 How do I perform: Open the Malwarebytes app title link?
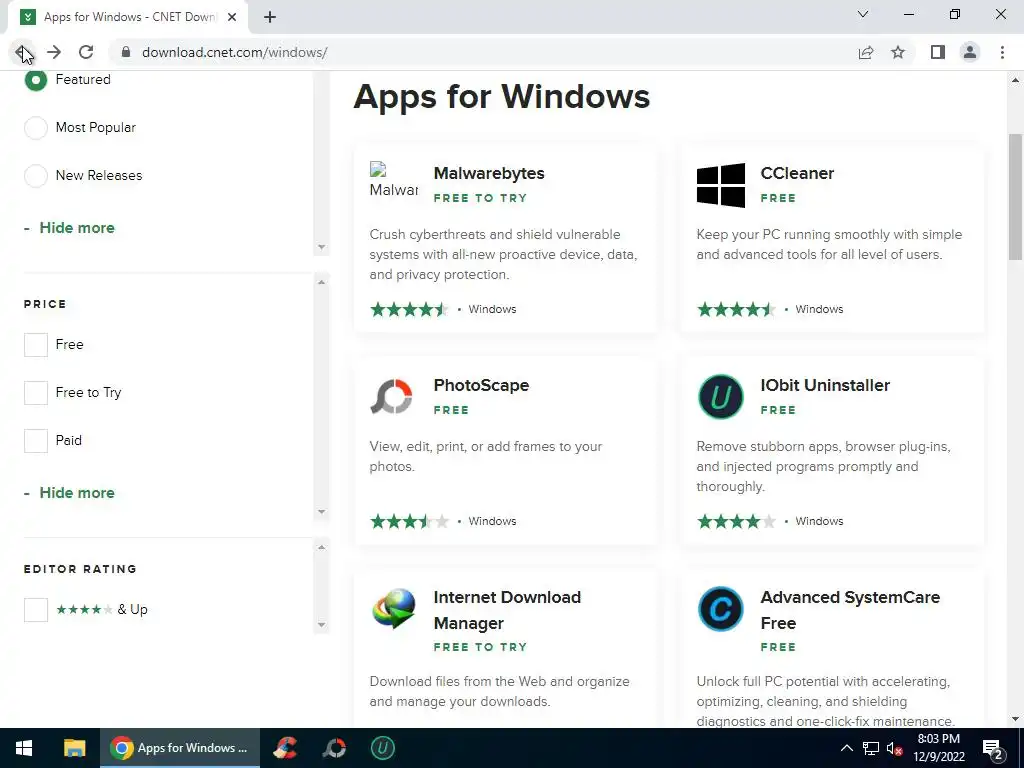click(488, 173)
